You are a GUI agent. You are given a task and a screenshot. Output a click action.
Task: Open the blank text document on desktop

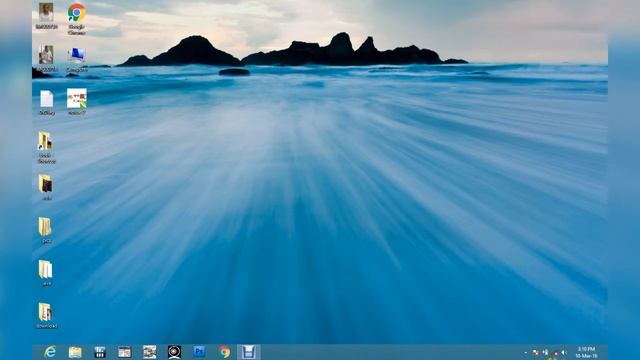point(47,102)
